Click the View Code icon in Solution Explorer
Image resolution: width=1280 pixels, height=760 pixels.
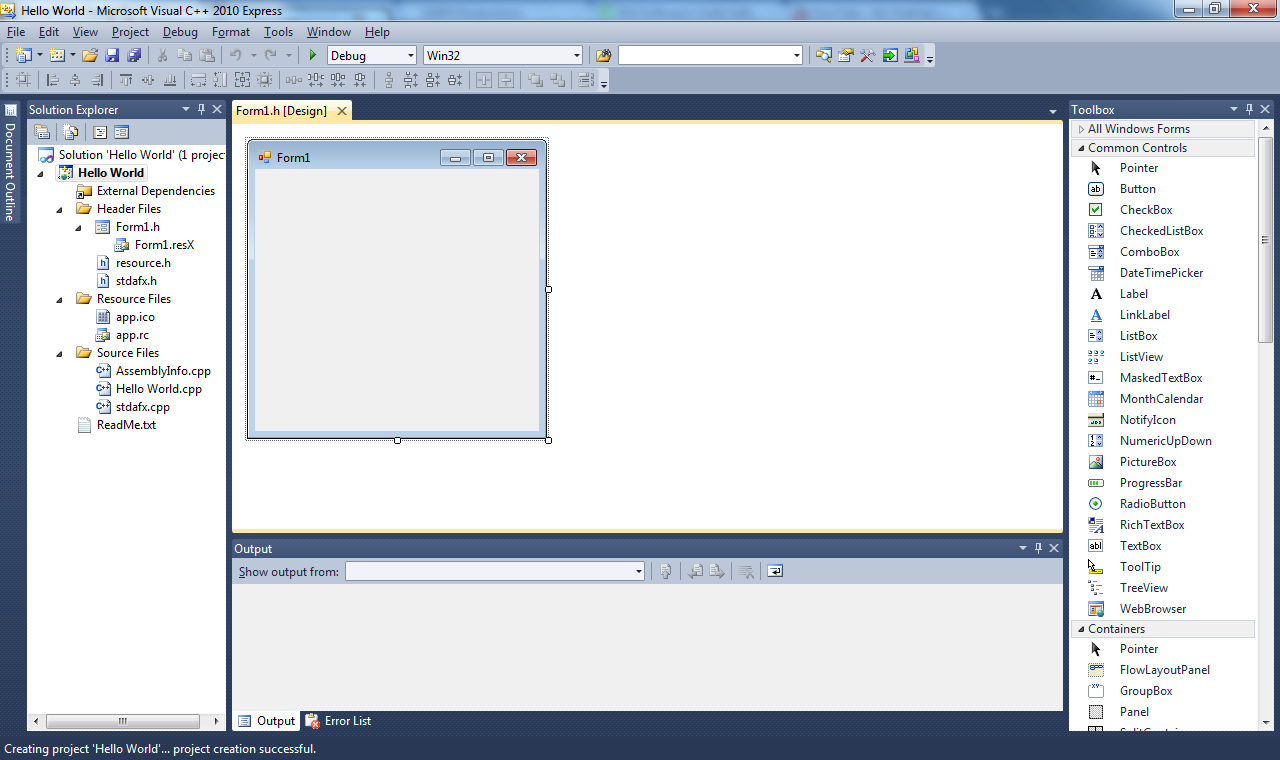[100, 131]
